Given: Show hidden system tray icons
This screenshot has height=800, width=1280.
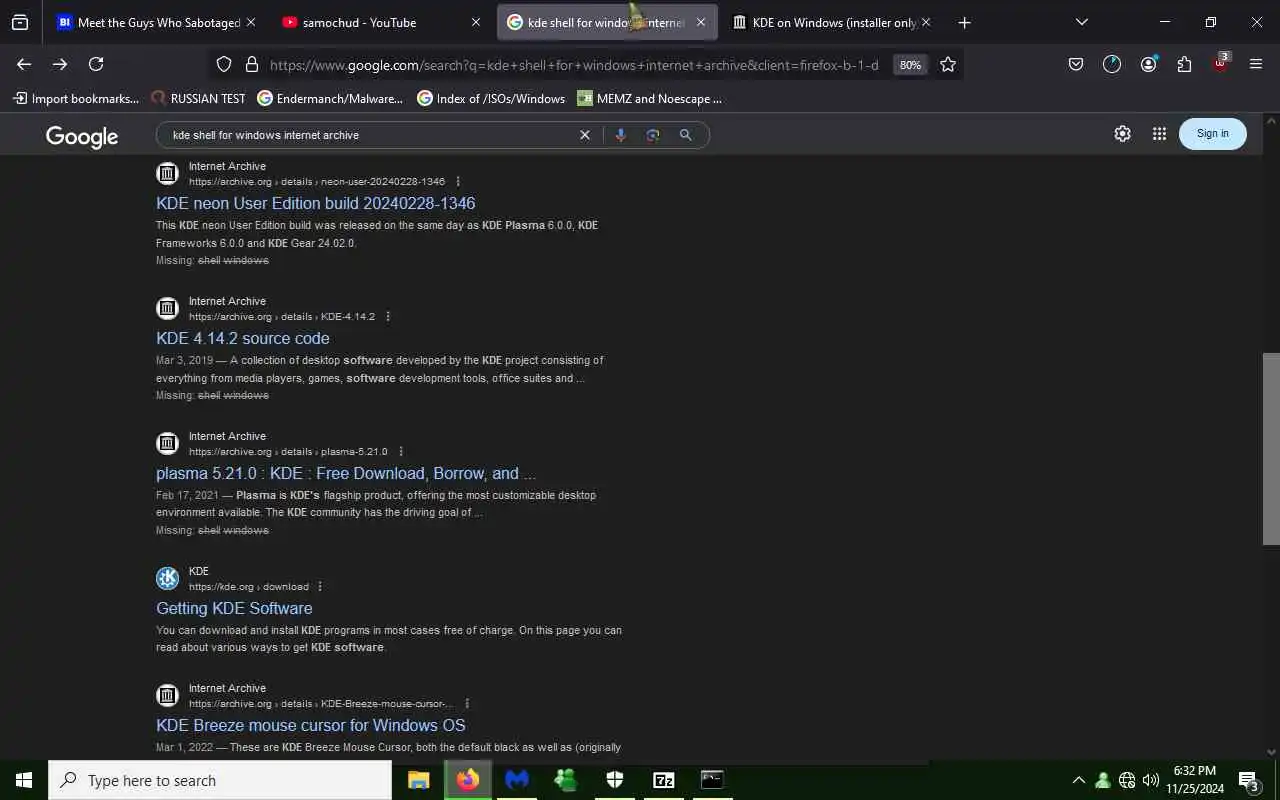Looking at the screenshot, I should tap(1078, 780).
